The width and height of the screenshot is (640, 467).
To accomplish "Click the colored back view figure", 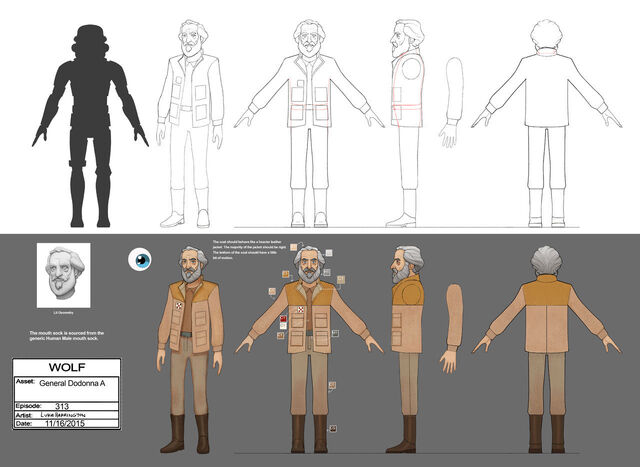I will 547,350.
